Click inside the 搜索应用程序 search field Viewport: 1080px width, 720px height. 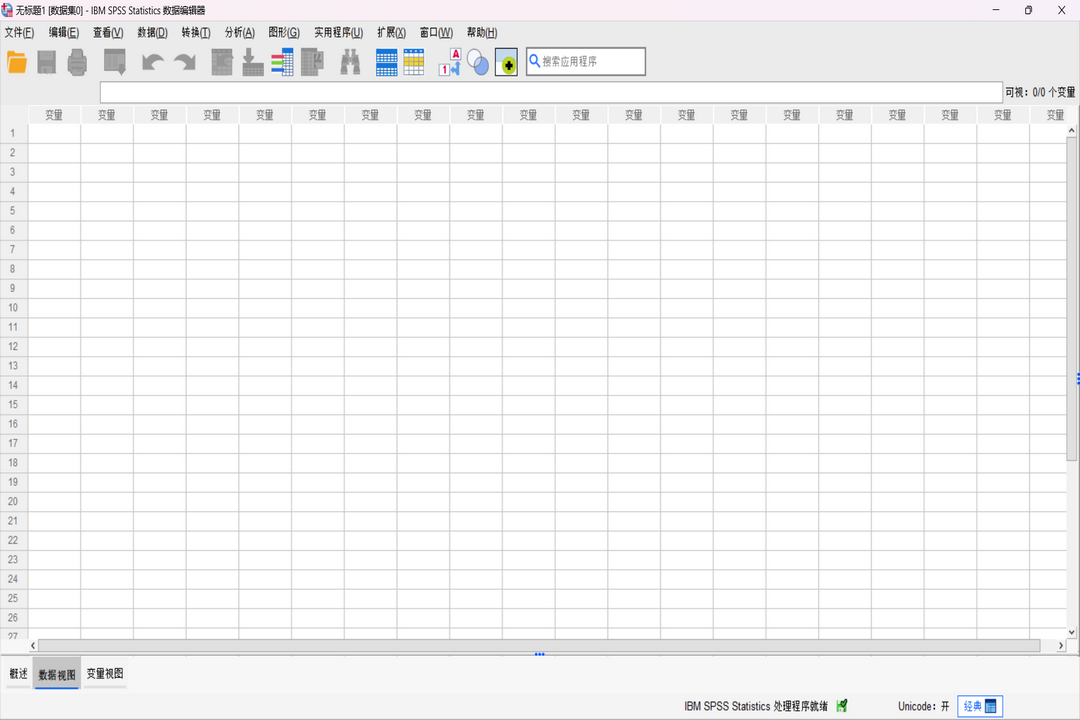pos(585,61)
